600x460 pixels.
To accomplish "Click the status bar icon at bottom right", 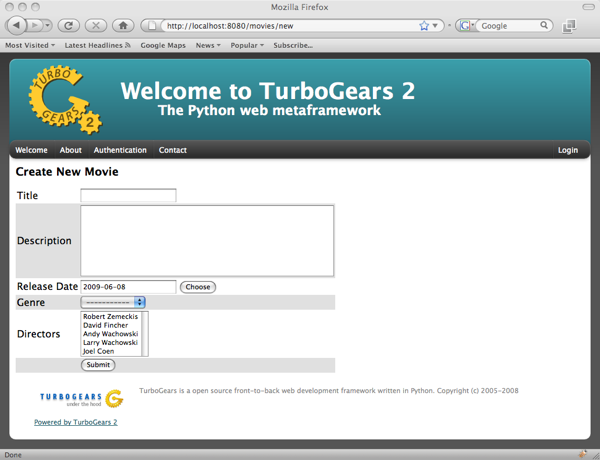I will 582,454.
